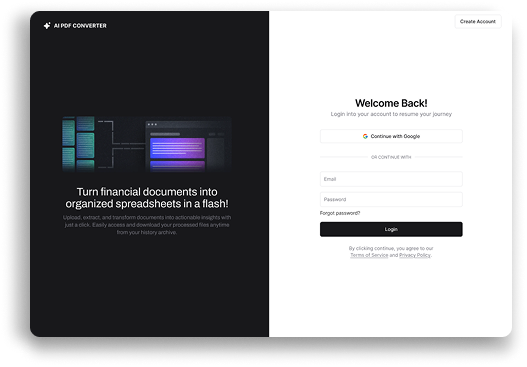Submit the form with the Login button
The width and height of the screenshot is (527, 367).
coord(391,229)
